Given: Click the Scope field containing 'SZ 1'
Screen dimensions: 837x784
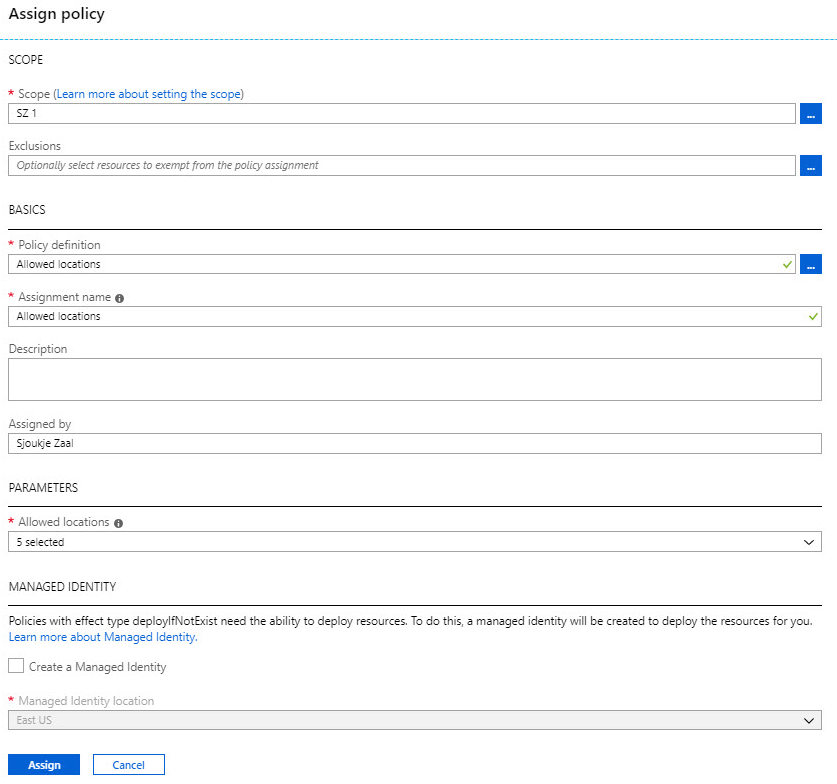Looking at the screenshot, I should [x=402, y=114].
